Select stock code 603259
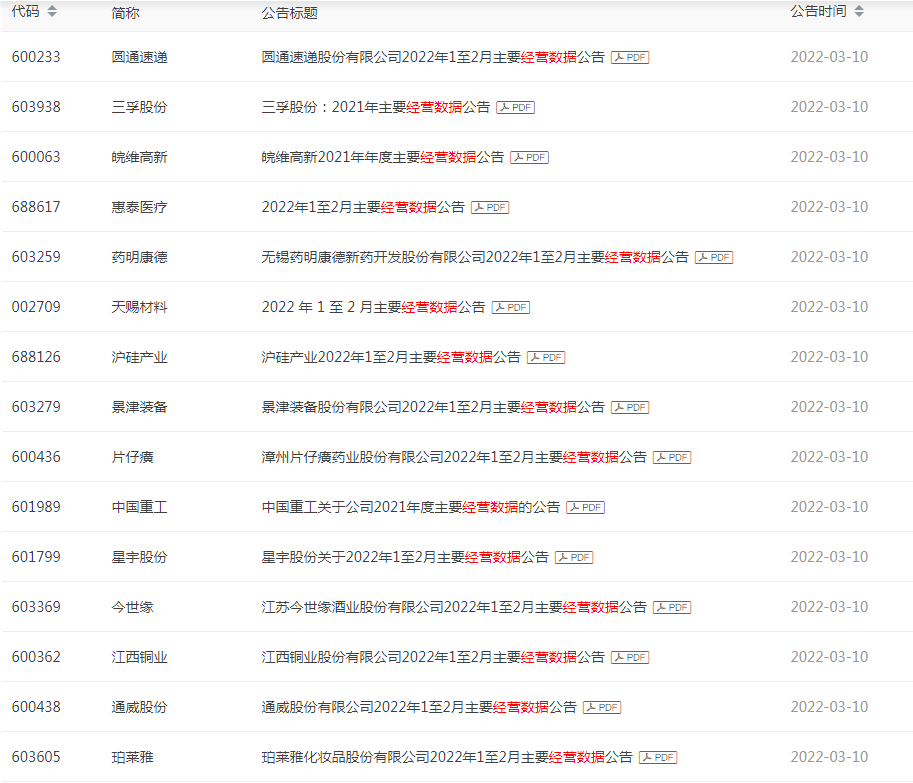 point(36,257)
